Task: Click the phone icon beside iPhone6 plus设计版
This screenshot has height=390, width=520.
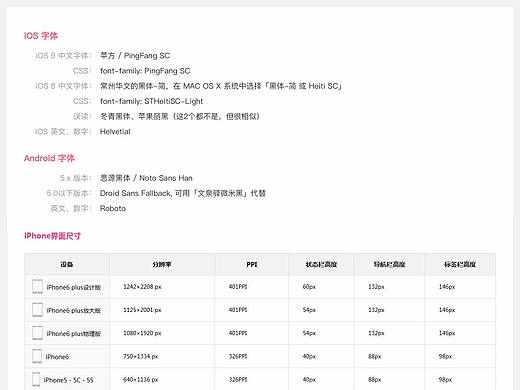Action: (x=37, y=287)
